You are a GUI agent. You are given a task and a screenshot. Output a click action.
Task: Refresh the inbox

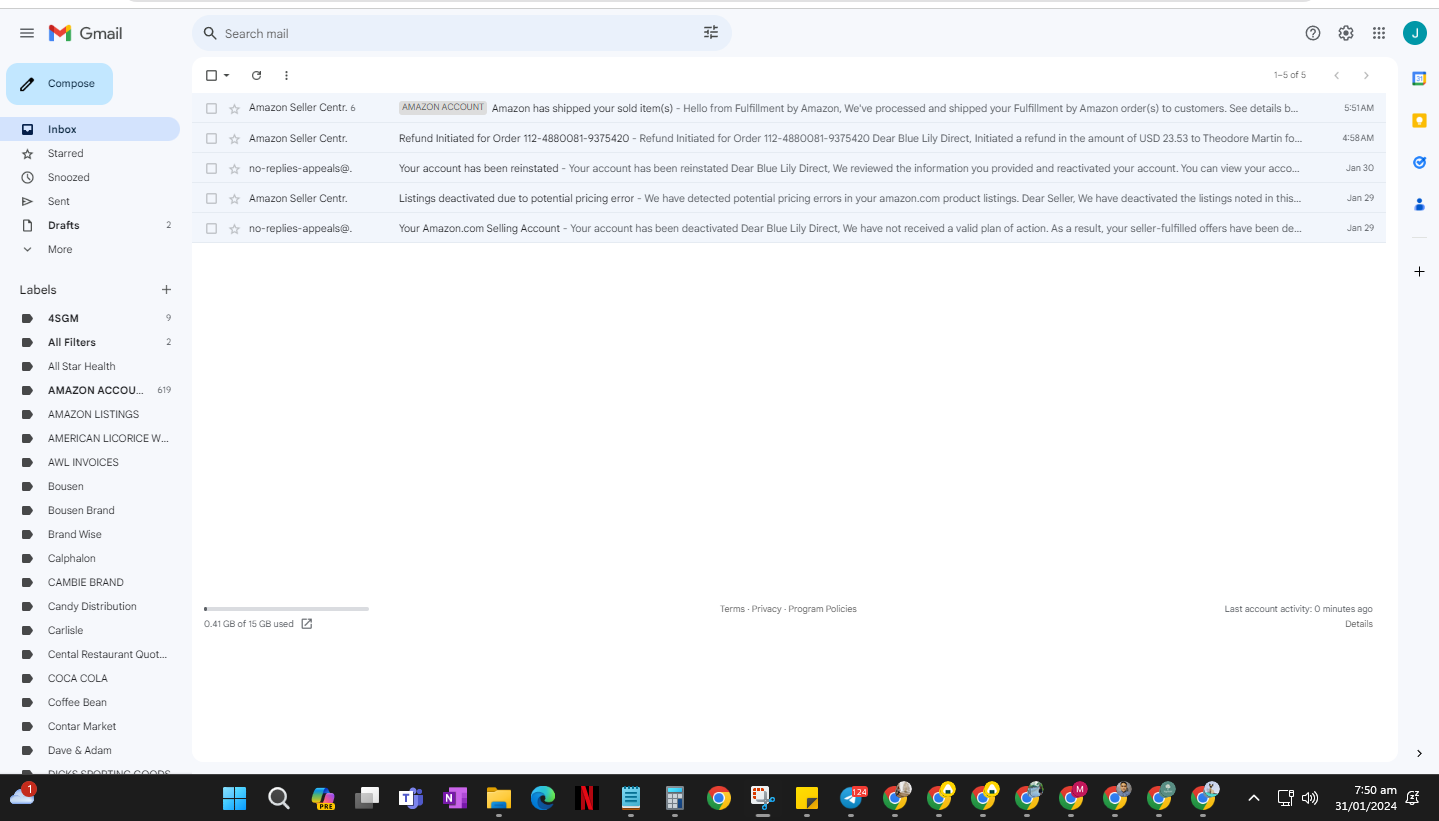pyautogui.click(x=256, y=75)
